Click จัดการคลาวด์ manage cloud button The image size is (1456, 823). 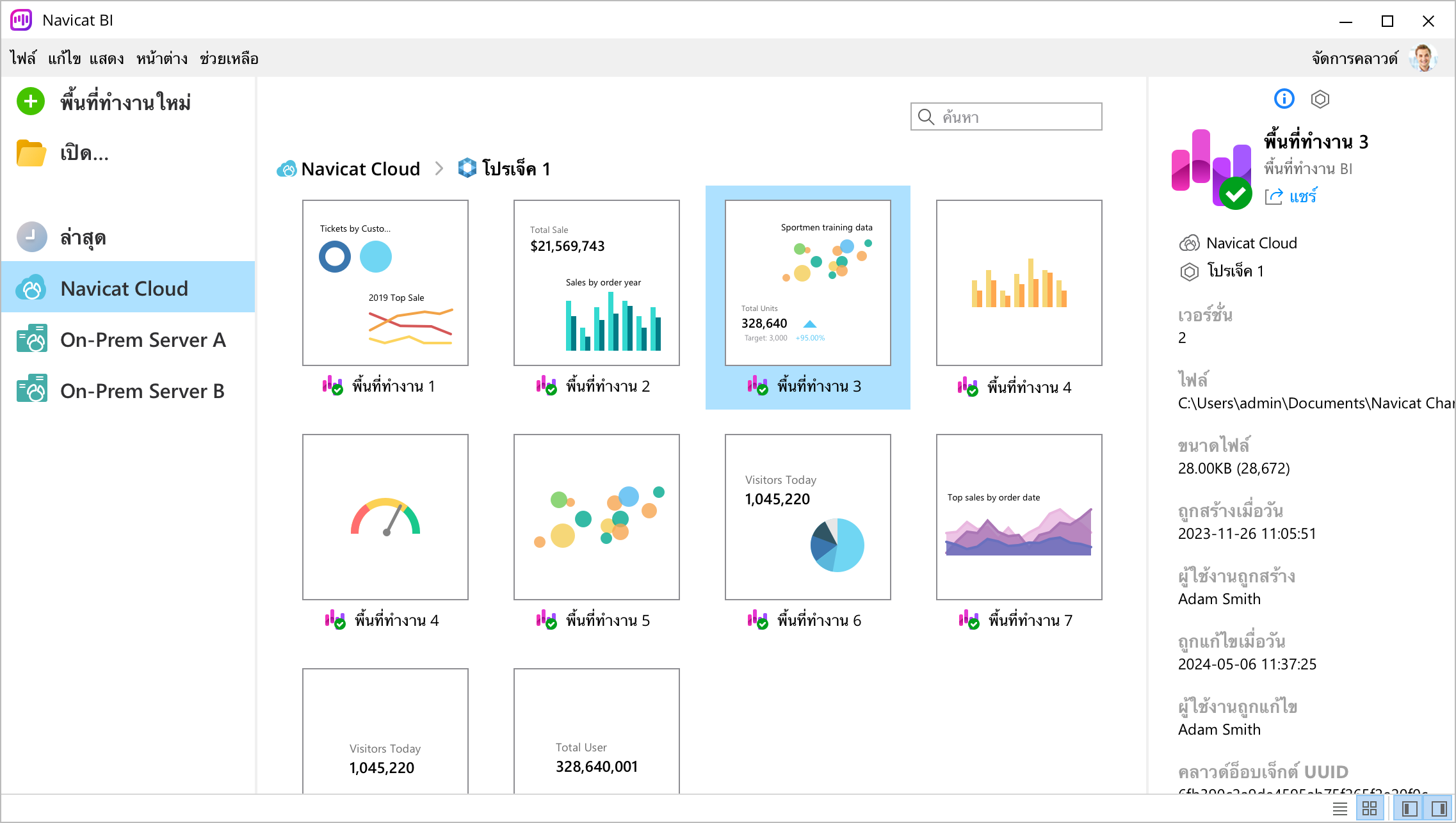click(x=1354, y=58)
